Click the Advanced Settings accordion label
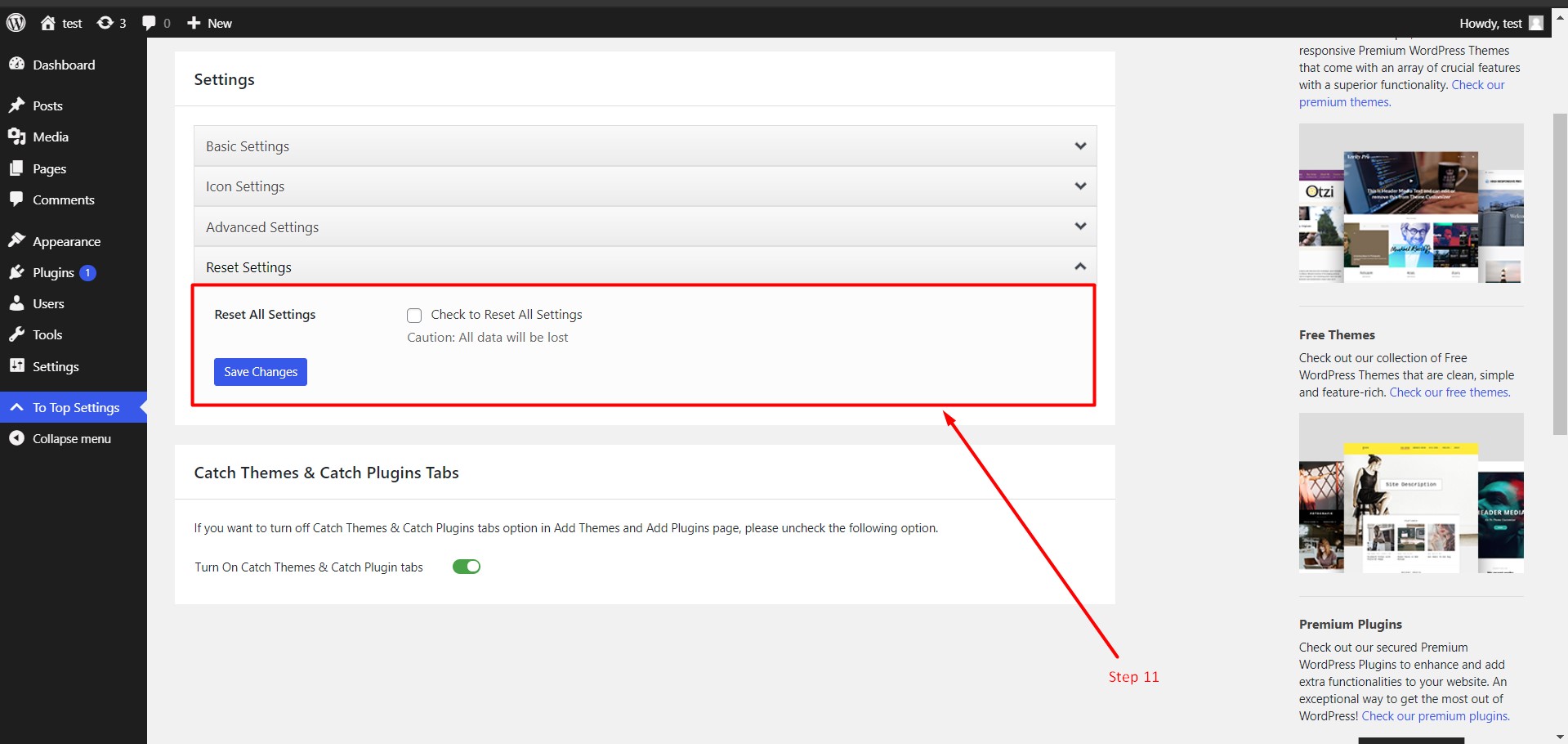Image resolution: width=1568 pixels, height=744 pixels. [x=262, y=227]
